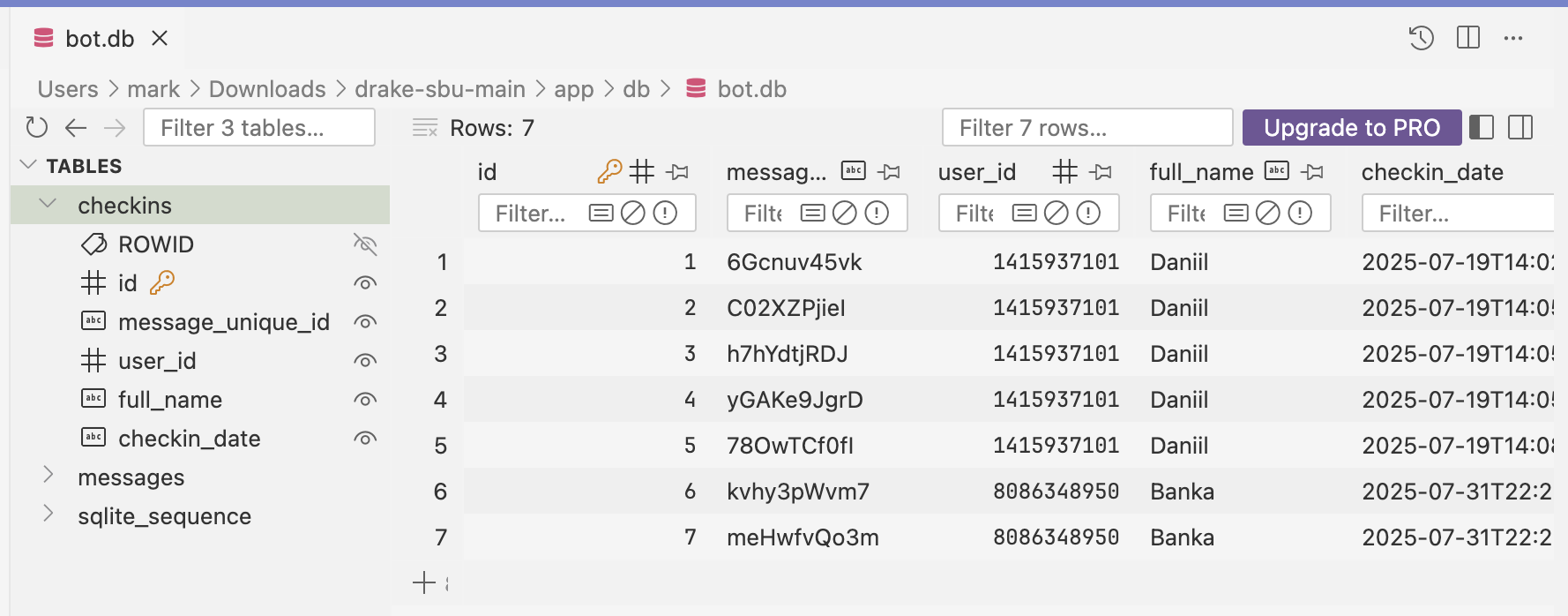Expand the sqlite_sequence table
The width and height of the screenshot is (1568, 616).
pos(49,515)
